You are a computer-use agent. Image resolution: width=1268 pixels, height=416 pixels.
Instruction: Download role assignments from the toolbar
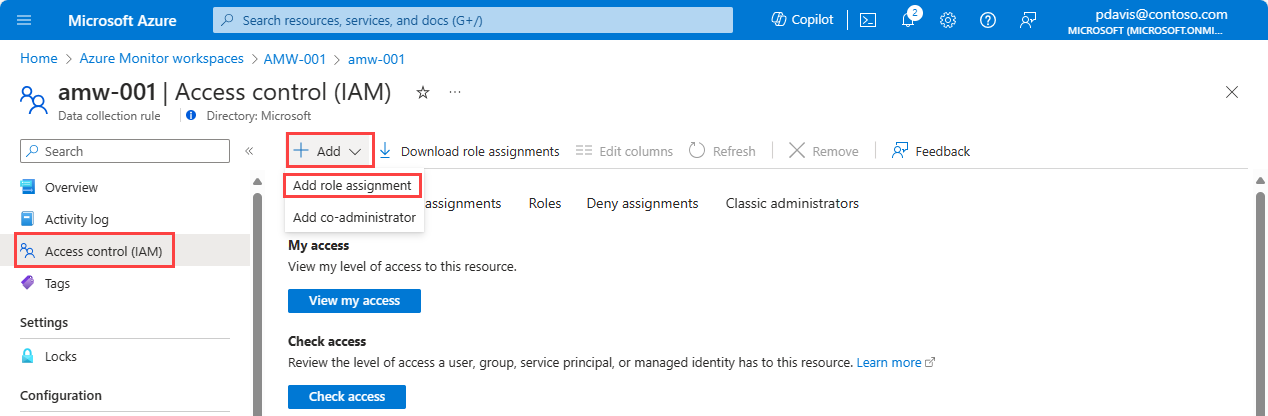[x=469, y=151]
